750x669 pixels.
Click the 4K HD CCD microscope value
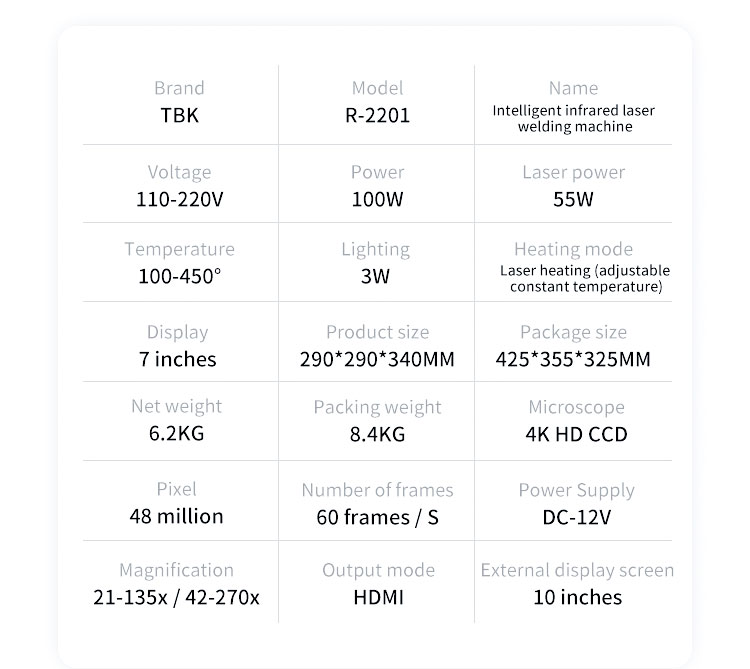pyautogui.click(x=576, y=434)
